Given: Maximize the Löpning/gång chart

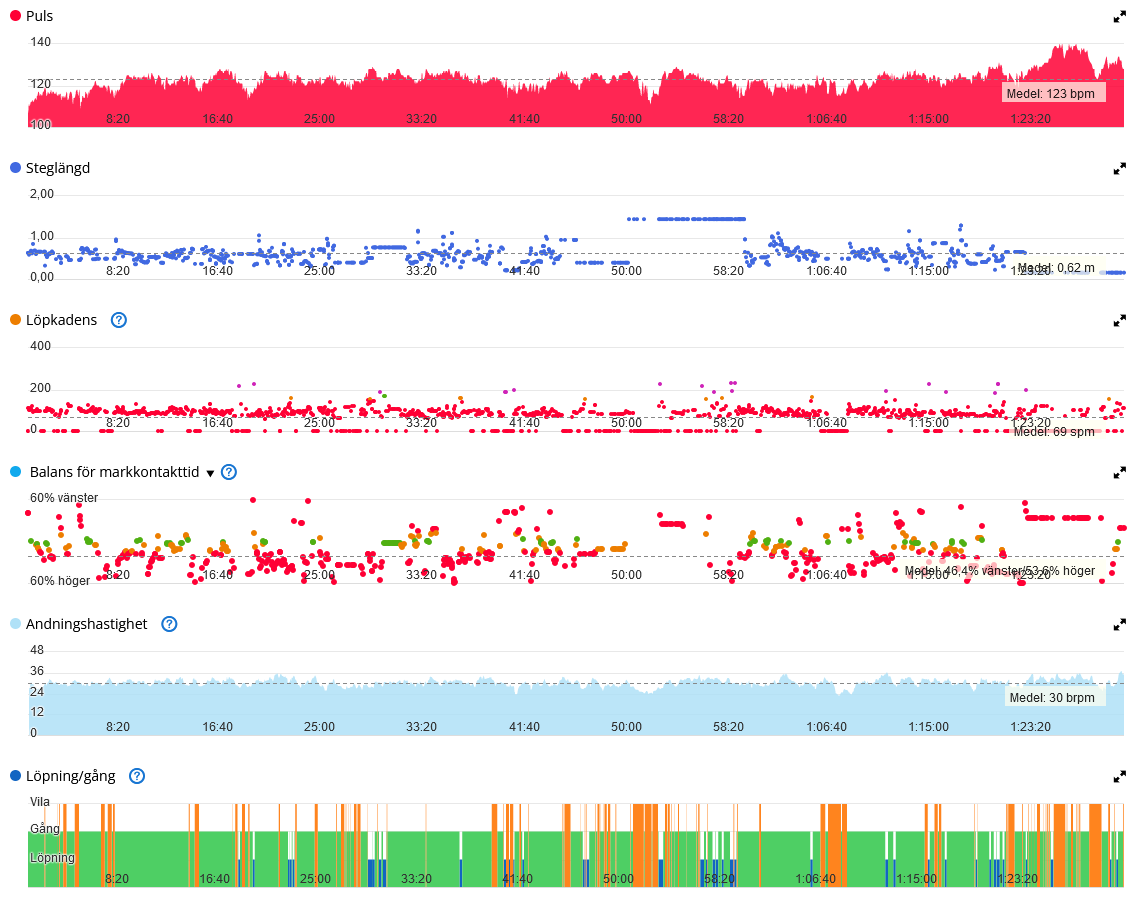Looking at the screenshot, I should coord(1119,776).
